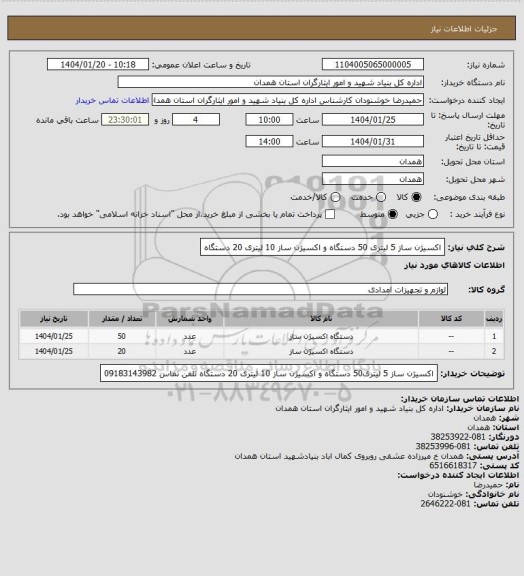Click the نام کالا column header

click(321, 318)
